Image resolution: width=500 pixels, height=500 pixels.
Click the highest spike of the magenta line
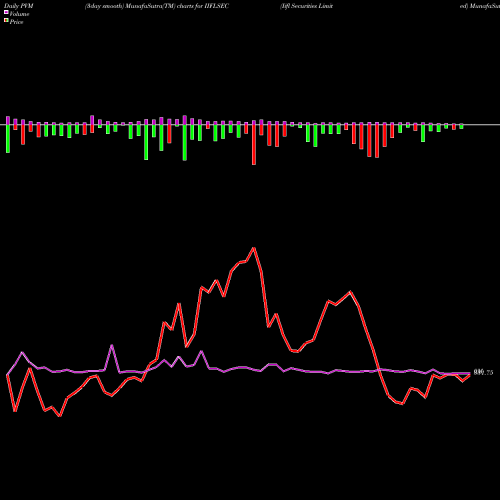pyautogui.click(x=112, y=346)
